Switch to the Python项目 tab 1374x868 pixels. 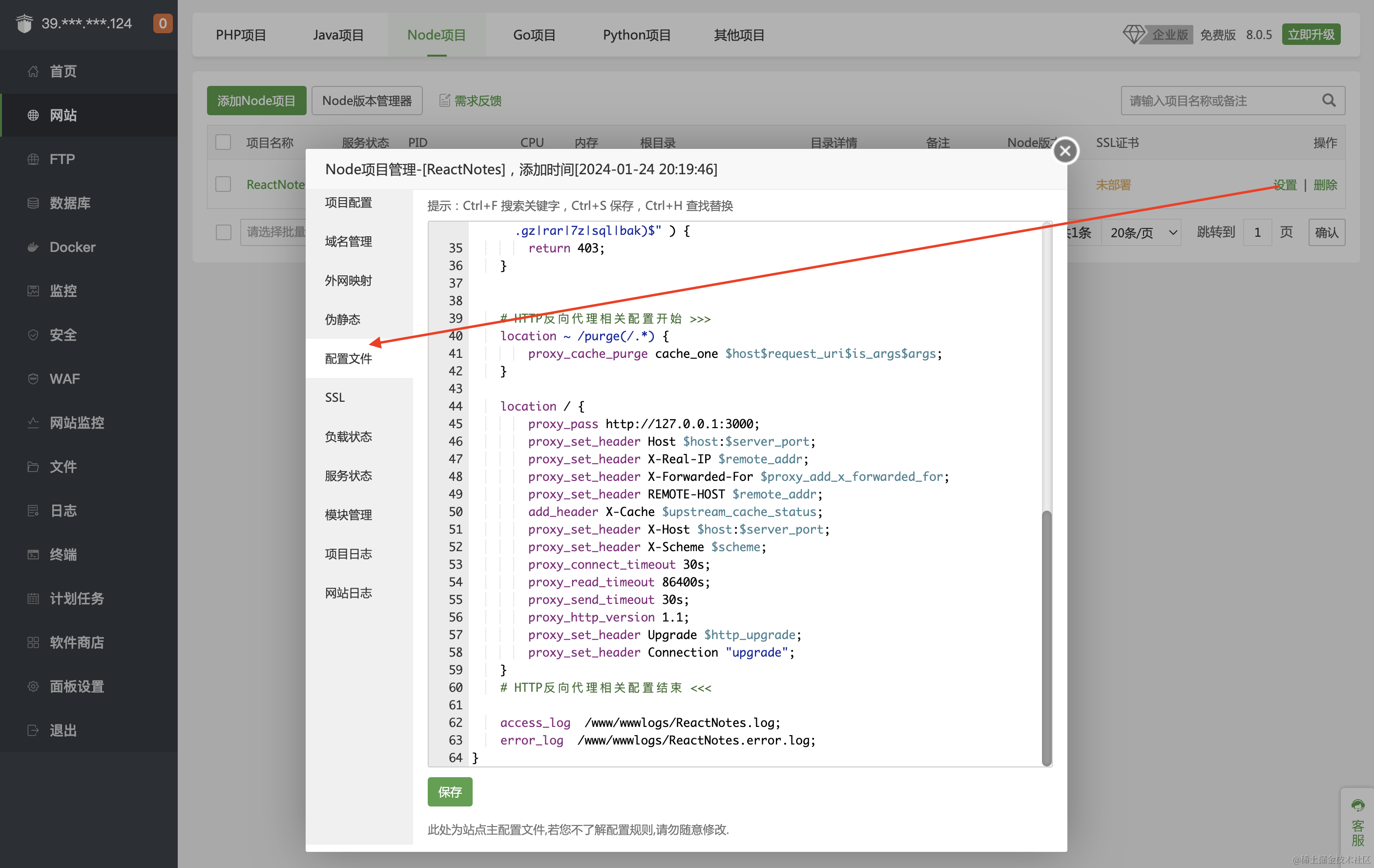636,35
